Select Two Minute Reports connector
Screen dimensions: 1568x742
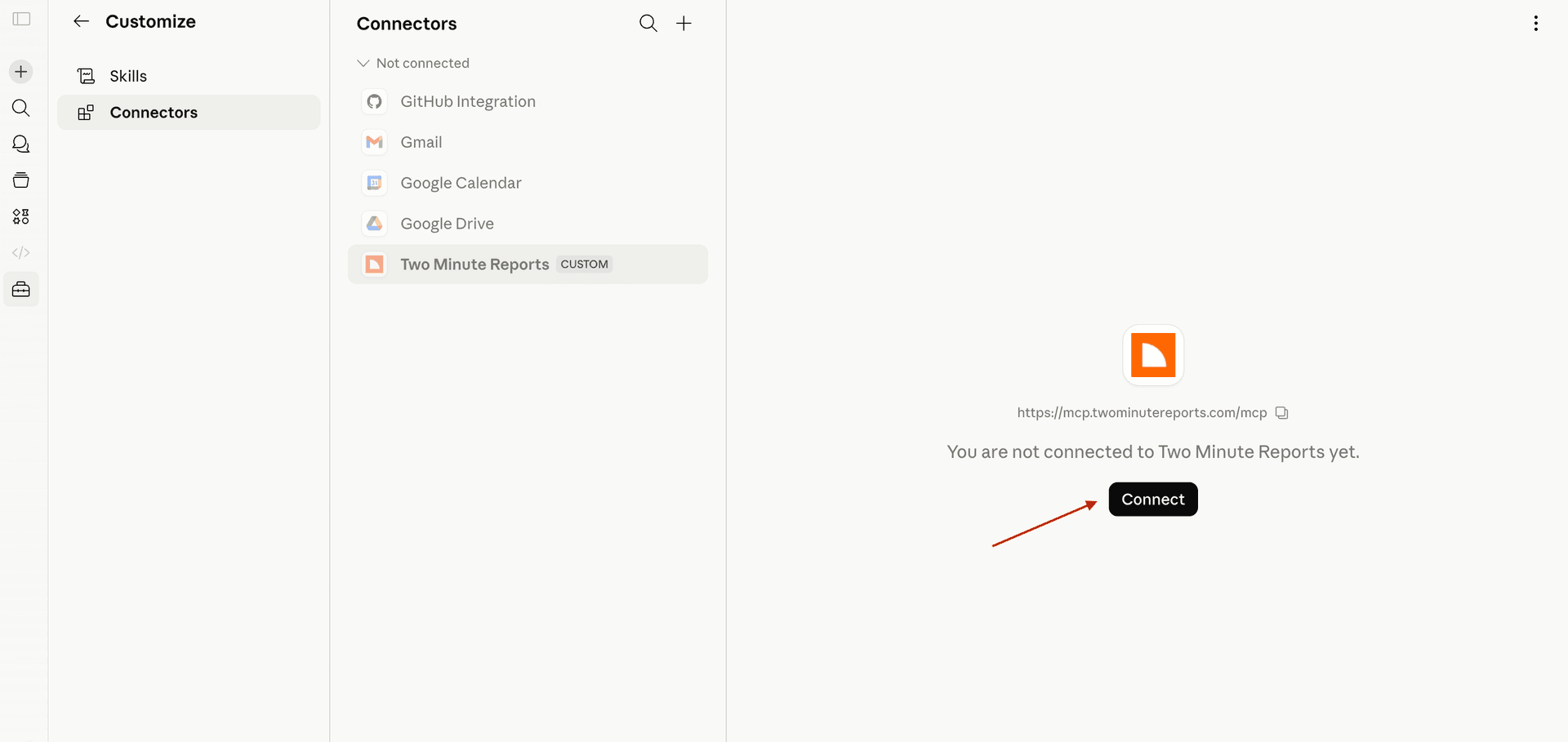pos(528,264)
